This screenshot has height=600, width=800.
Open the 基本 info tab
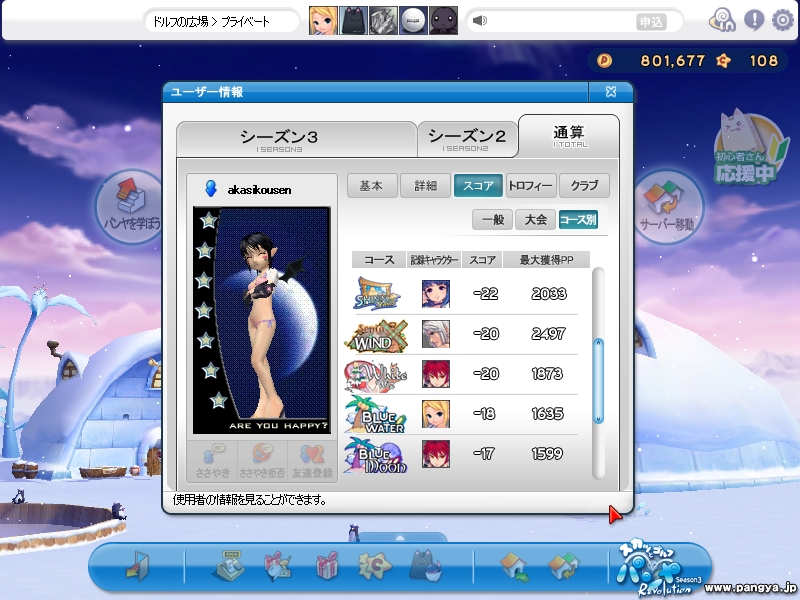click(372, 186)
